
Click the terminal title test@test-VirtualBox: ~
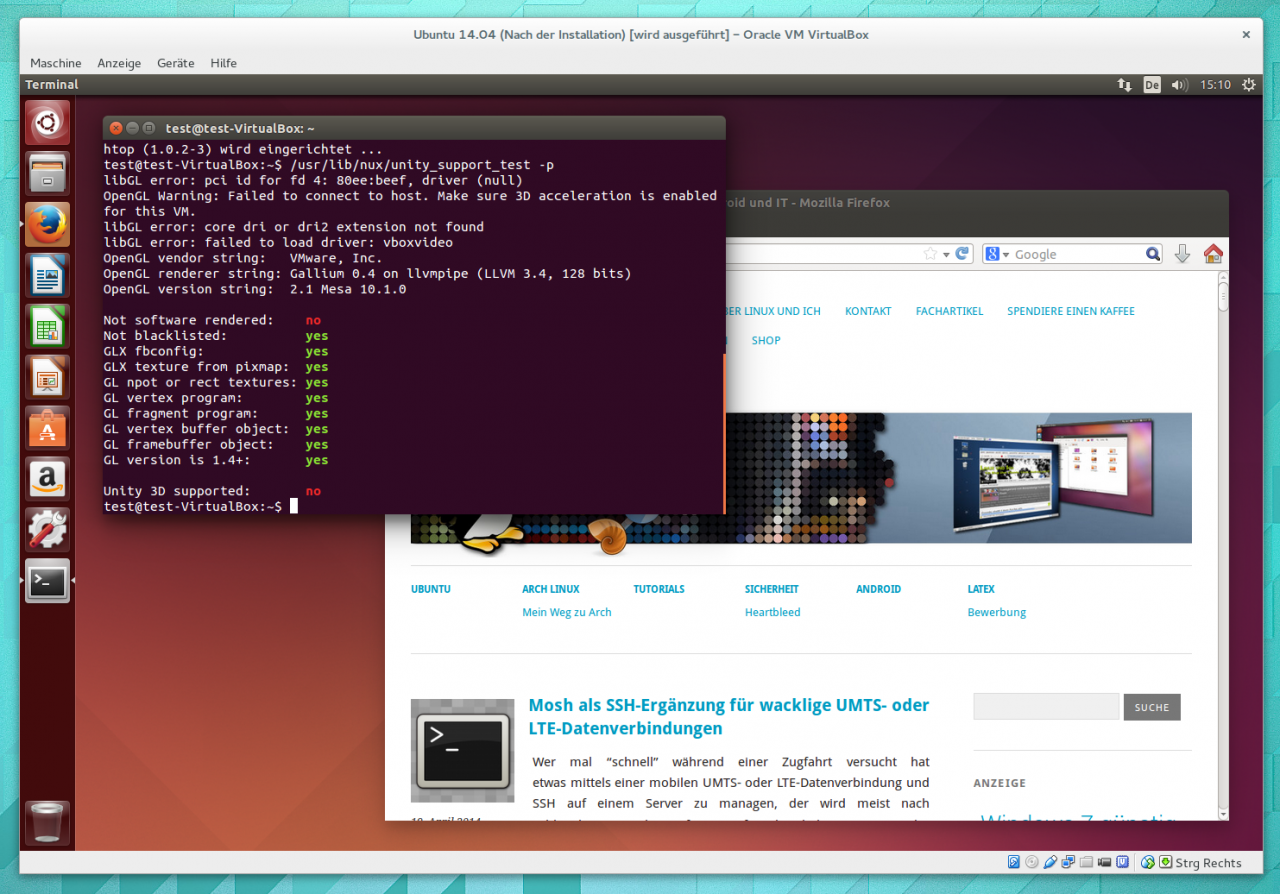pos(240,128)
